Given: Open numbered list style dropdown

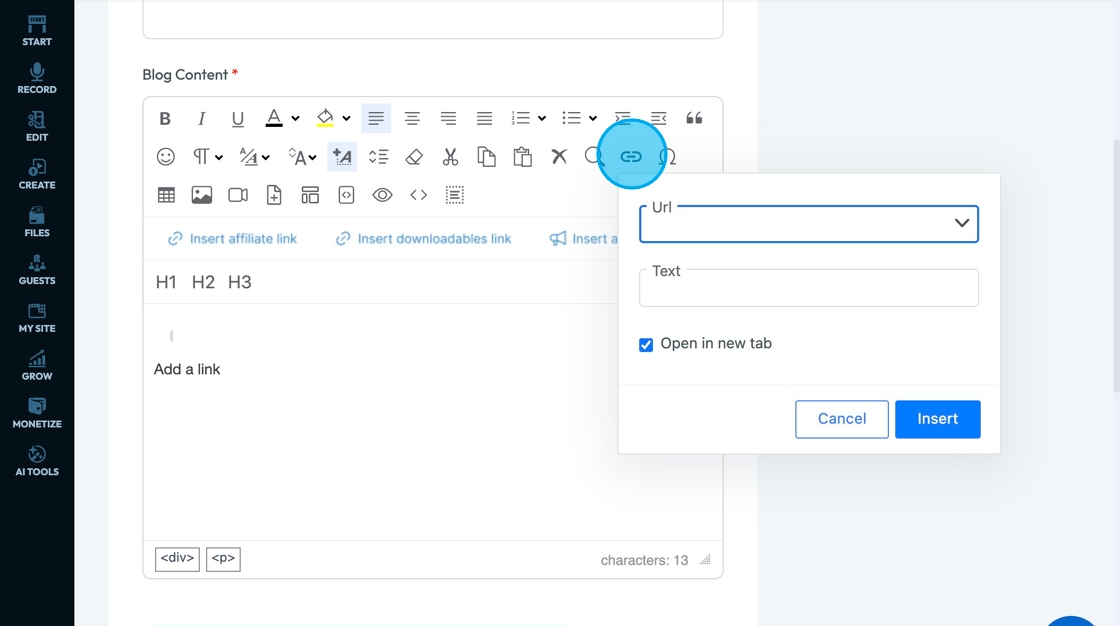Looking at the screenshot, I should pos(542,119).
